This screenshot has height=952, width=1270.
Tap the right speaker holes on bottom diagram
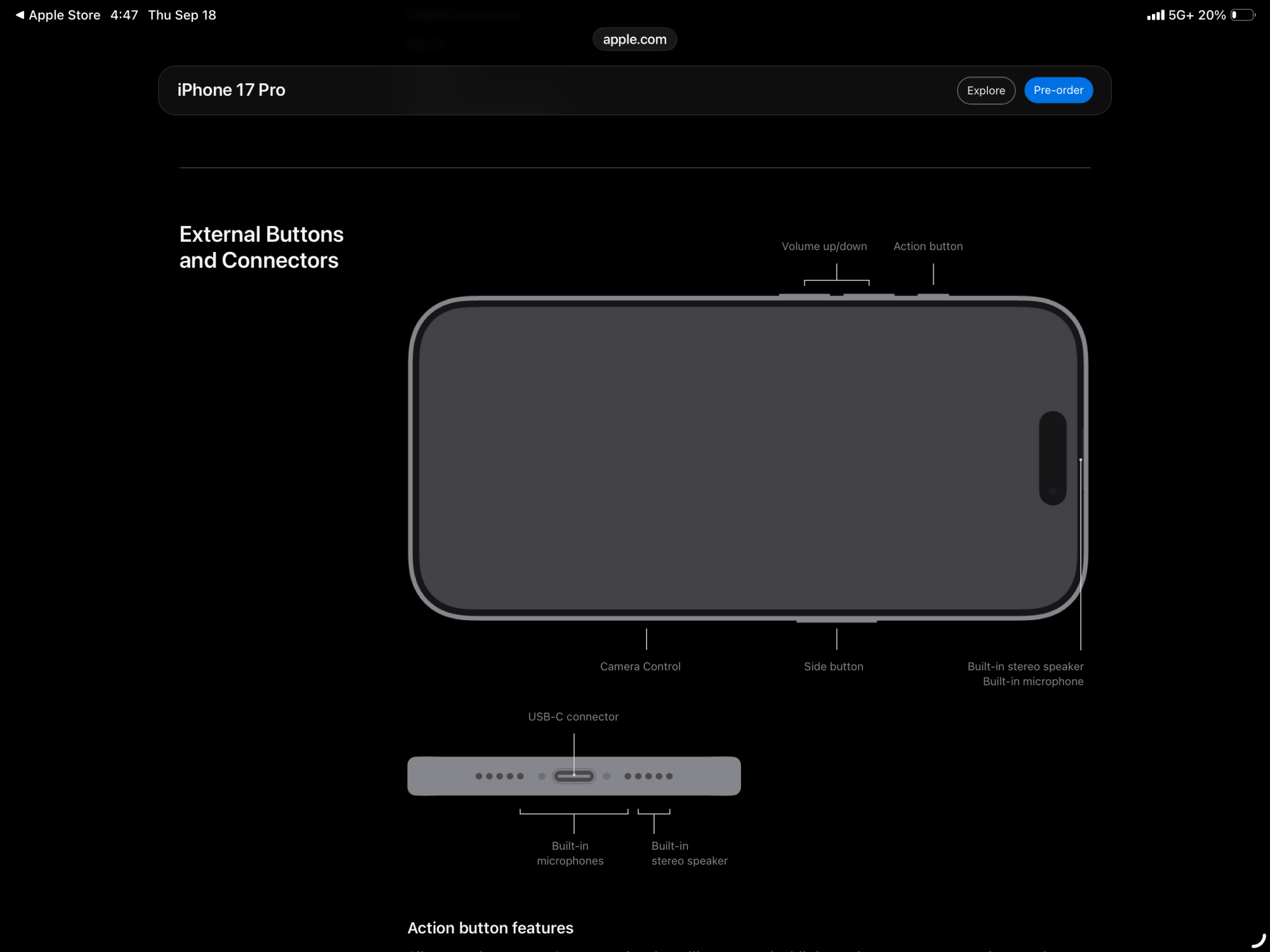pyautogui.click(x=648, y=776)
